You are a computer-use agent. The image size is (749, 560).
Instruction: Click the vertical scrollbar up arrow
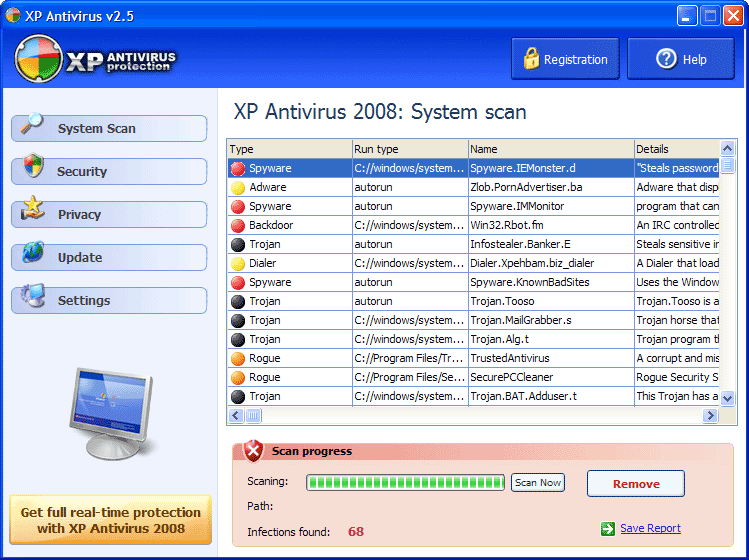728,149
